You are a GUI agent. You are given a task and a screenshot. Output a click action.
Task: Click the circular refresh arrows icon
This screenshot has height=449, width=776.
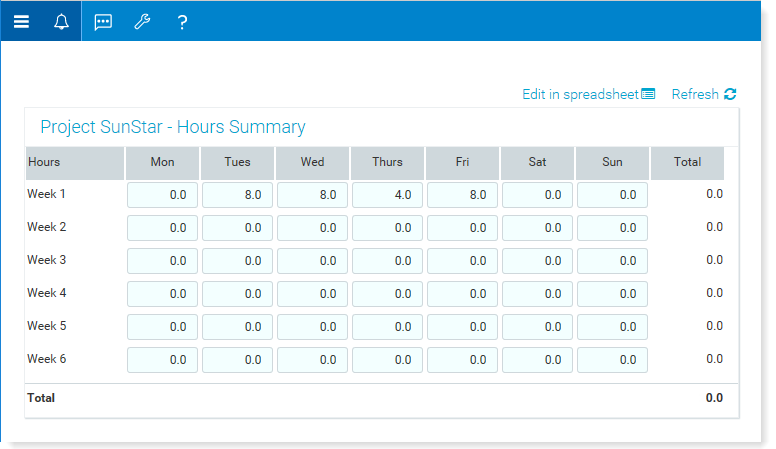pos(730,94)
